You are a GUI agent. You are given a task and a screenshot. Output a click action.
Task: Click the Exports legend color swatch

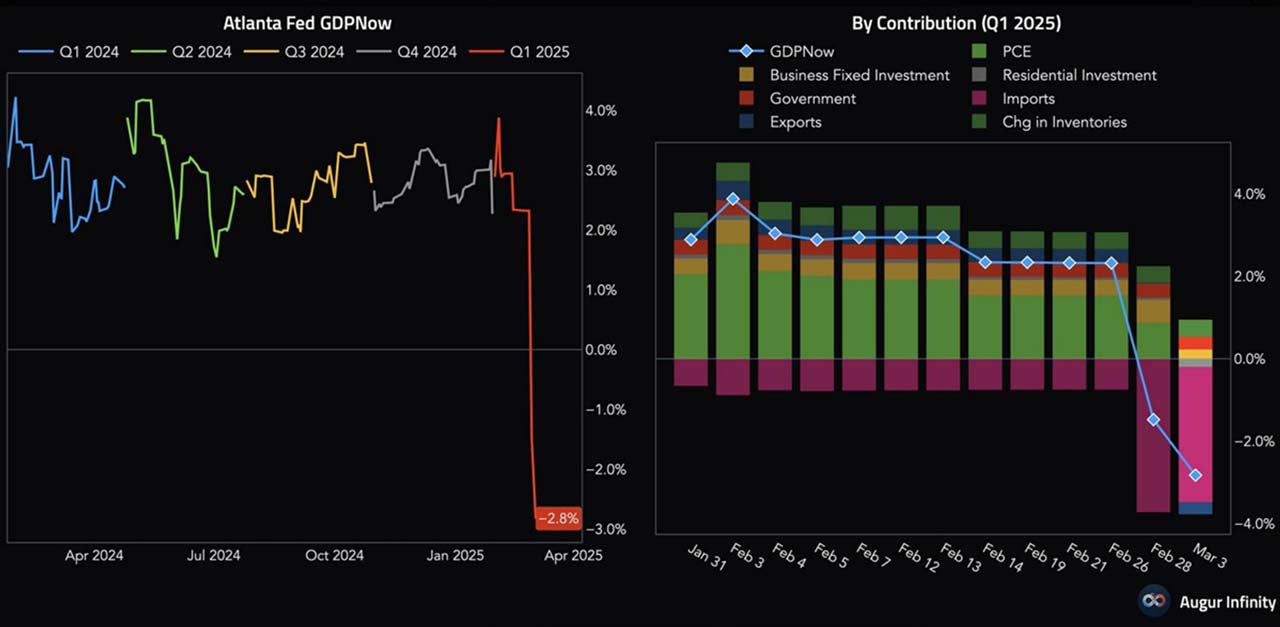pyautogui.click(x=747, y=122)
